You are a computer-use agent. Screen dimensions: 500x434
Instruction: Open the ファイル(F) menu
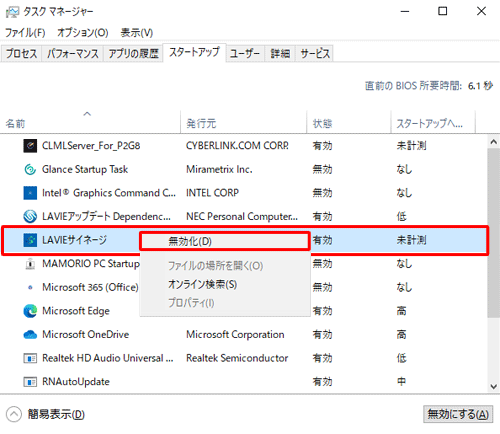[x=25, y=33]
